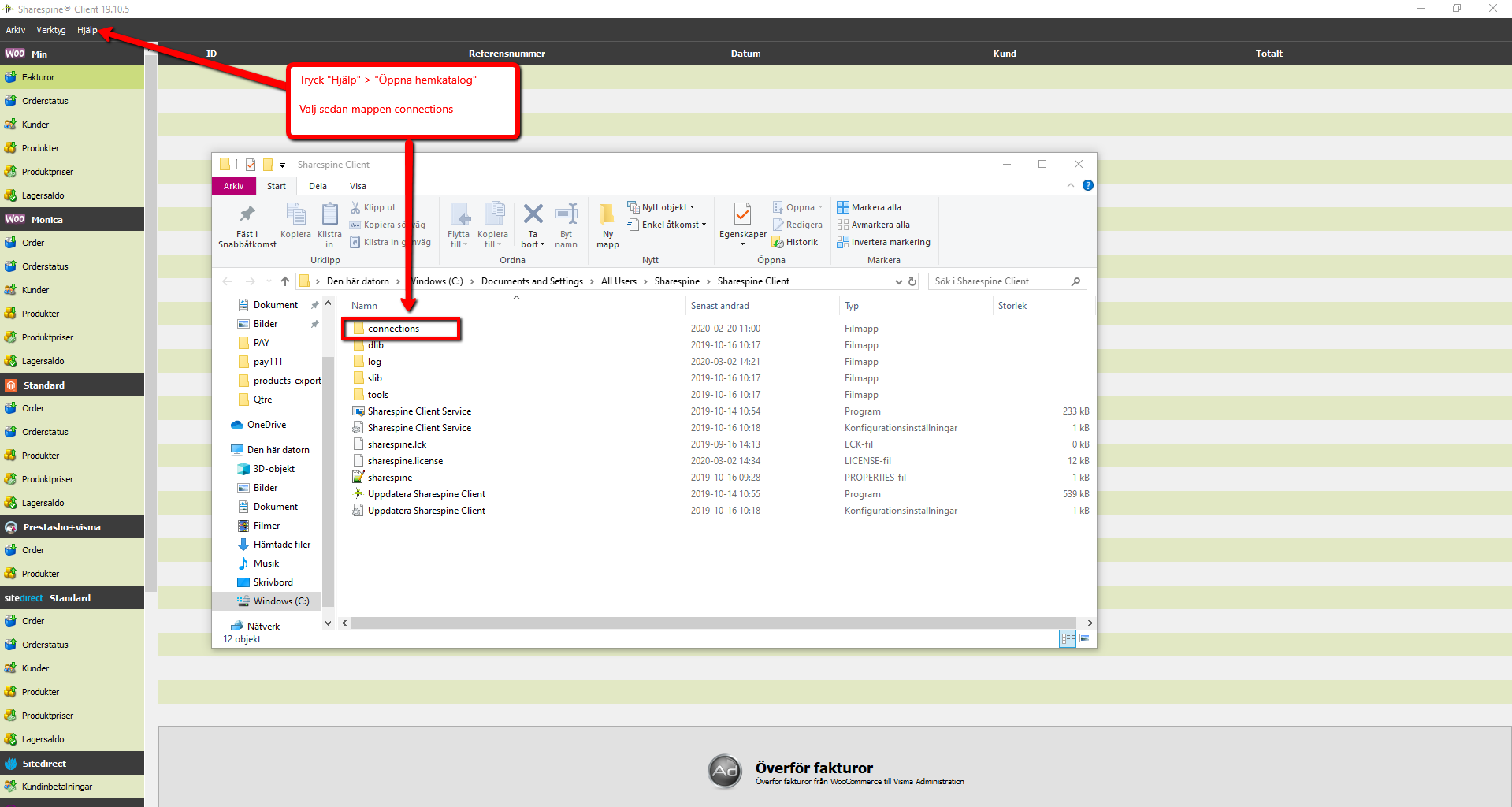Screen dimensions: 1512x807
Task: Open the Hjälp menu
Action: tap(87, 30)
